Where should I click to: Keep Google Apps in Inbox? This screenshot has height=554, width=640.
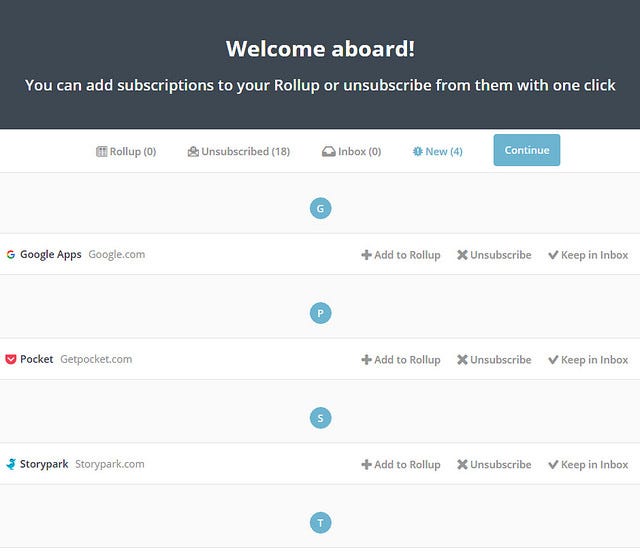point(588,255)
